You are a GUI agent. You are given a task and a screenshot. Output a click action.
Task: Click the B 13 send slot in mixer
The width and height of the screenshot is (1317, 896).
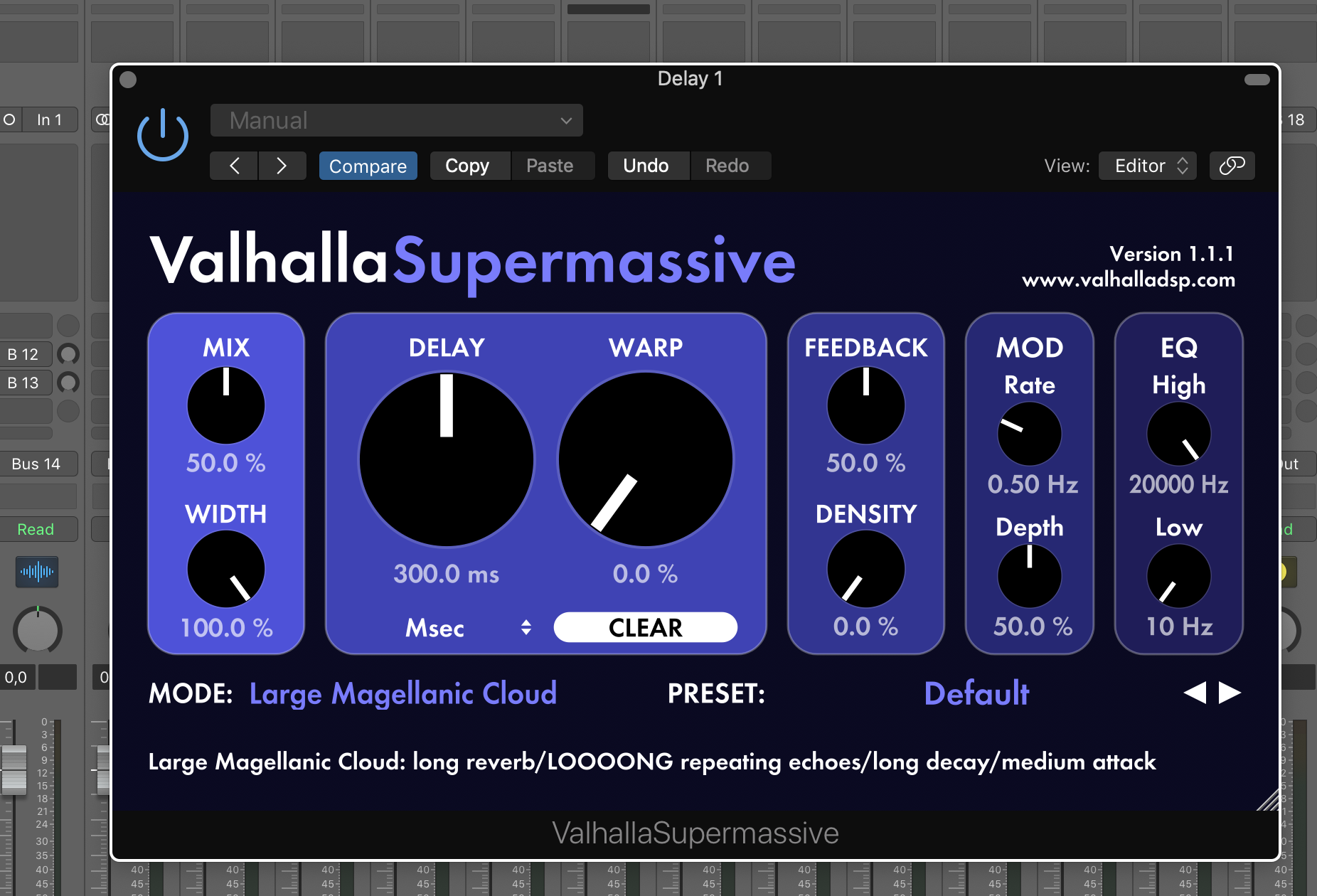(26, 383)
